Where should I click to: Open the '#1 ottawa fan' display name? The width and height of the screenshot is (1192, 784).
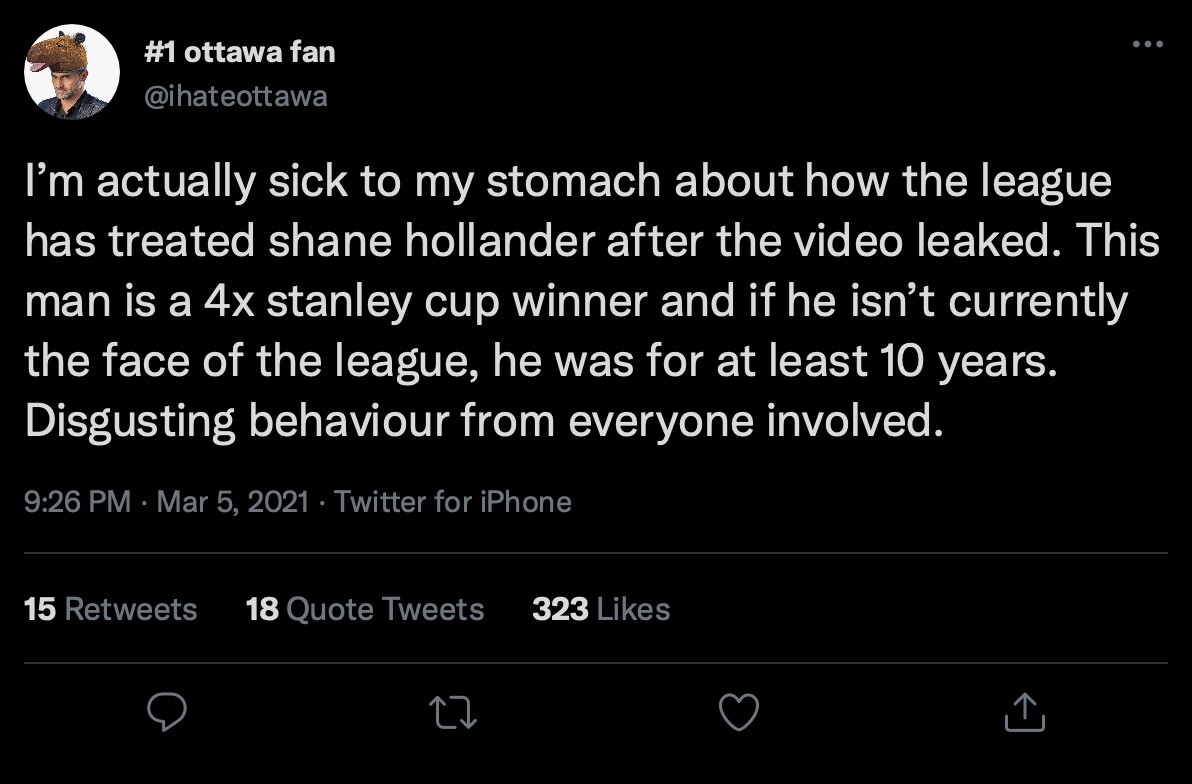(x=240, y=52)
